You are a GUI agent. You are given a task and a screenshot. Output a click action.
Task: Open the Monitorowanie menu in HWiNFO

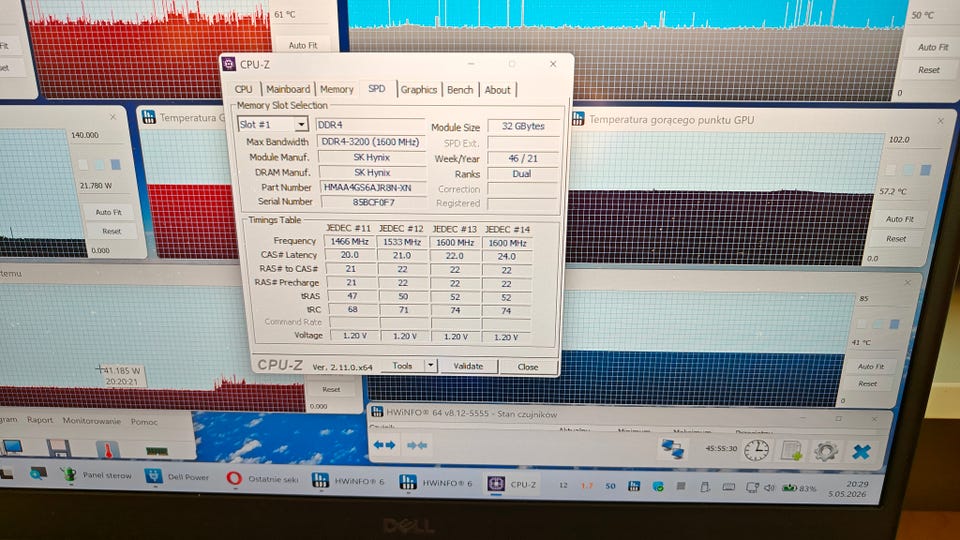coord(92,421)
